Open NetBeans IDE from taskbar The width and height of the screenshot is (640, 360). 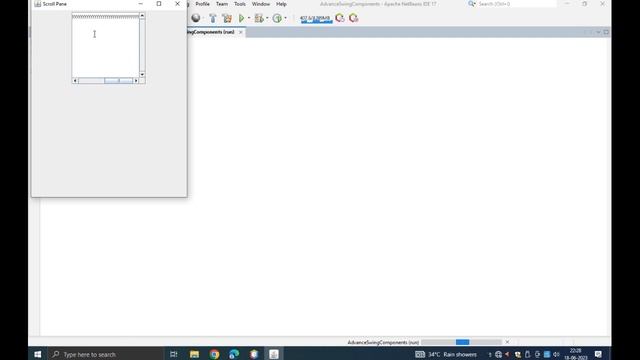[x=254, y=354]
